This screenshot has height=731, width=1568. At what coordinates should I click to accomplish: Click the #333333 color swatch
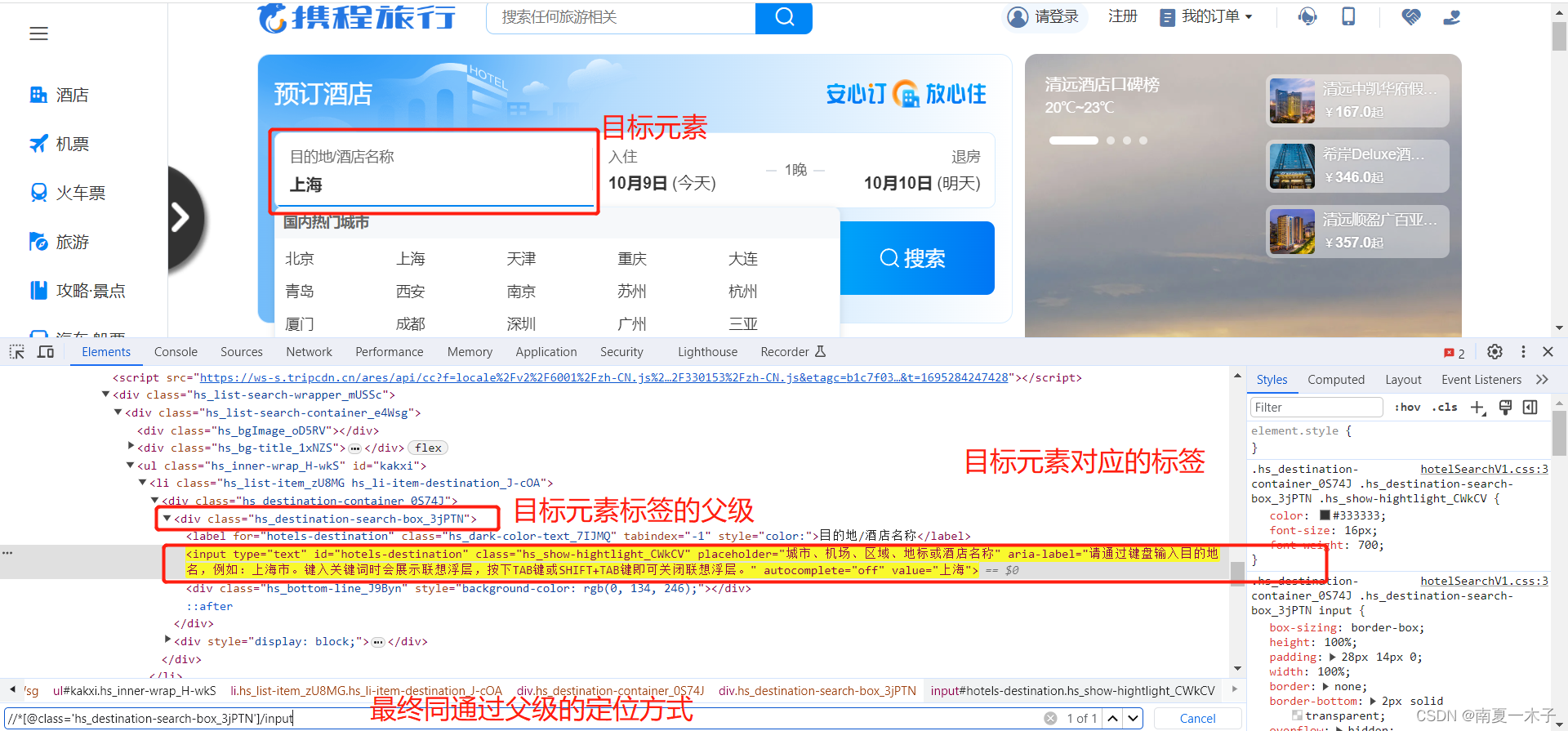pos(1325,515)
